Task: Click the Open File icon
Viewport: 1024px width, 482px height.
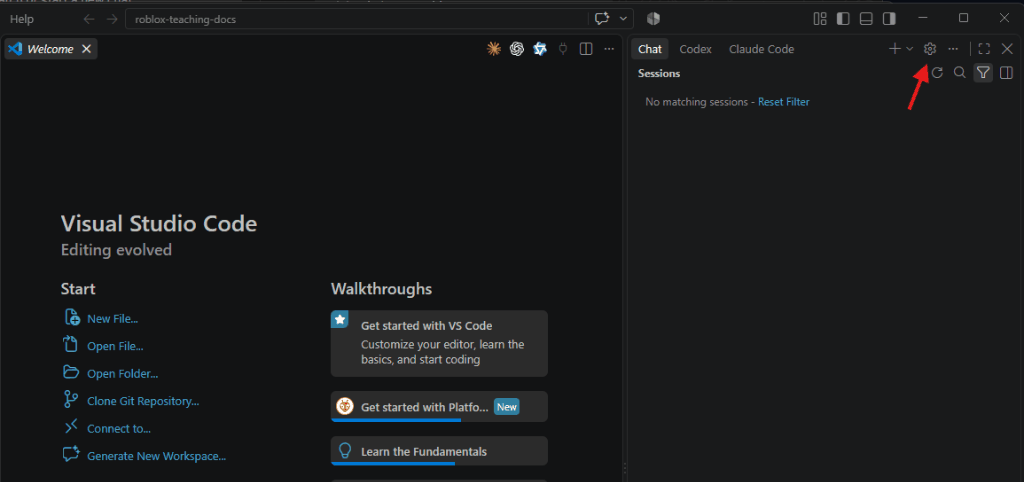Action: coord(71,344)
